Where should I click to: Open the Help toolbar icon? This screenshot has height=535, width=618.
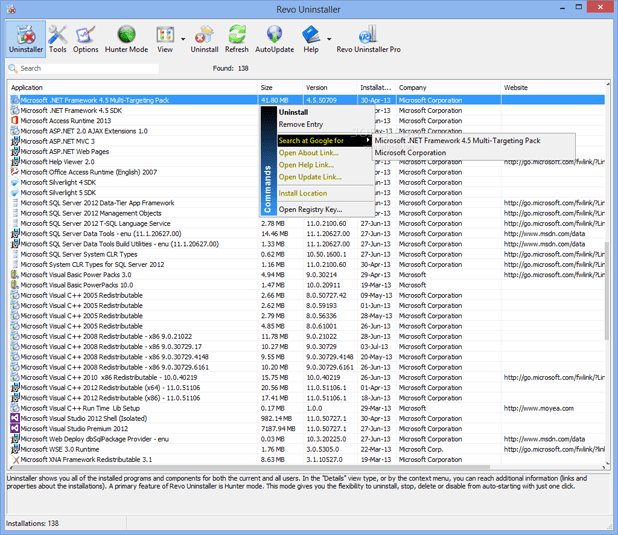pos(311,39)
